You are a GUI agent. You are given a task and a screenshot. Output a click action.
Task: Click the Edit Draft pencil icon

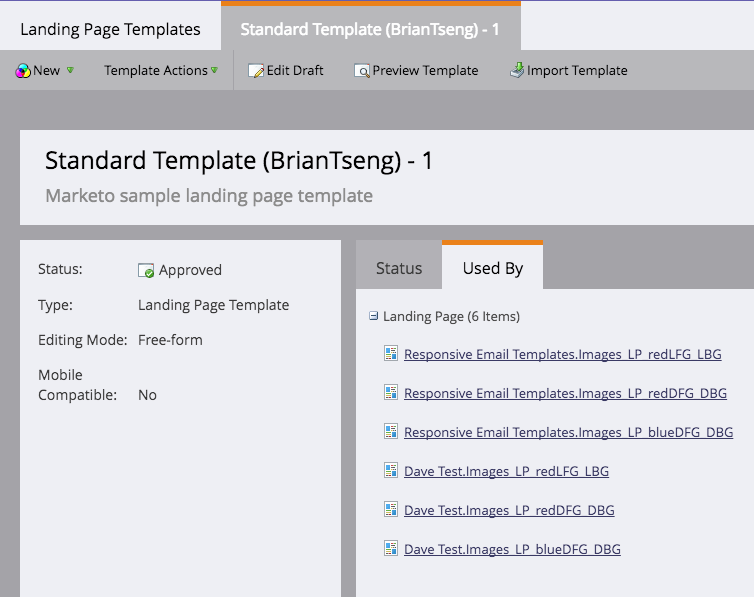tap(256, 71)
